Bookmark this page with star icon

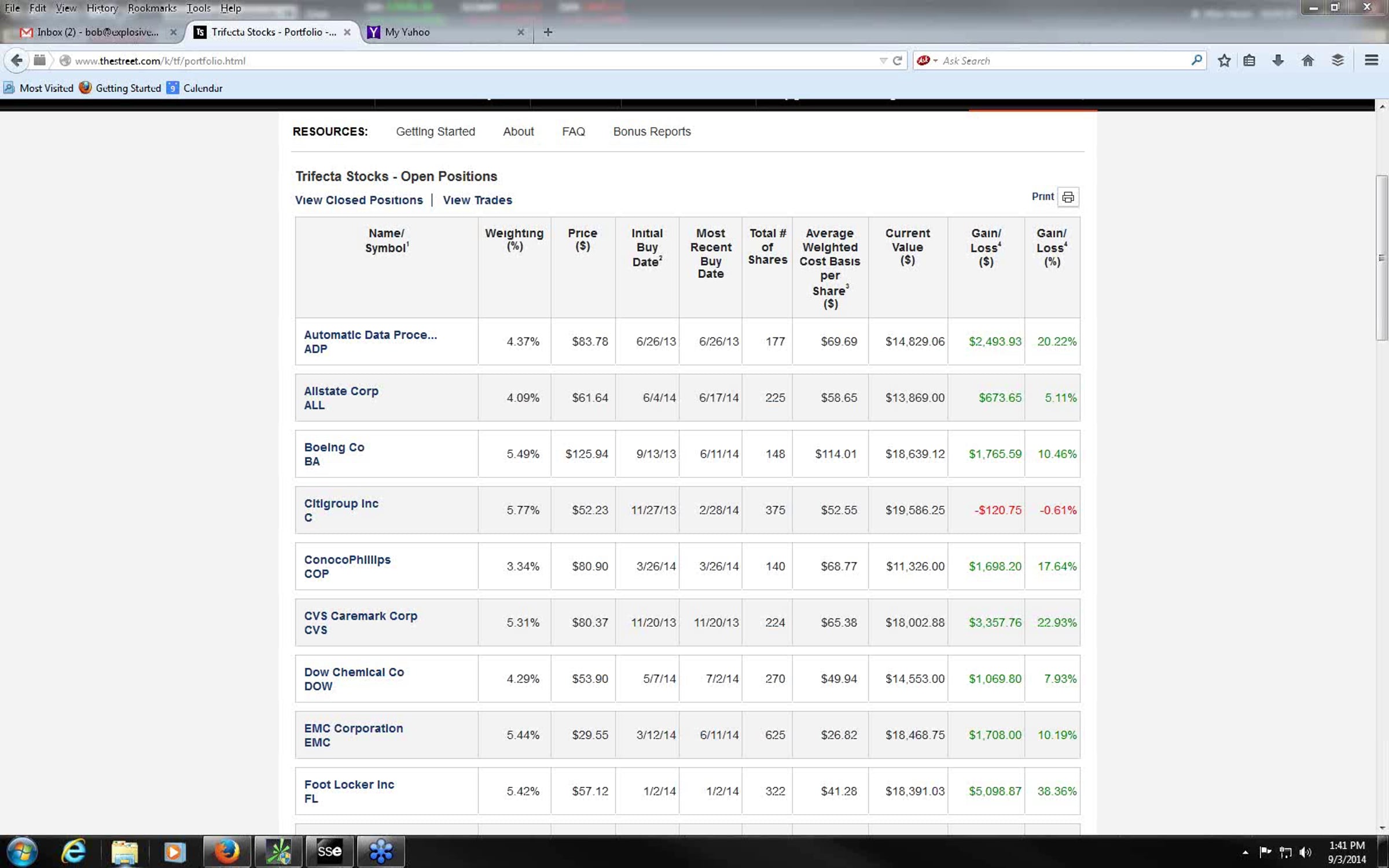pyautogui.click(x=1223, y=61)
